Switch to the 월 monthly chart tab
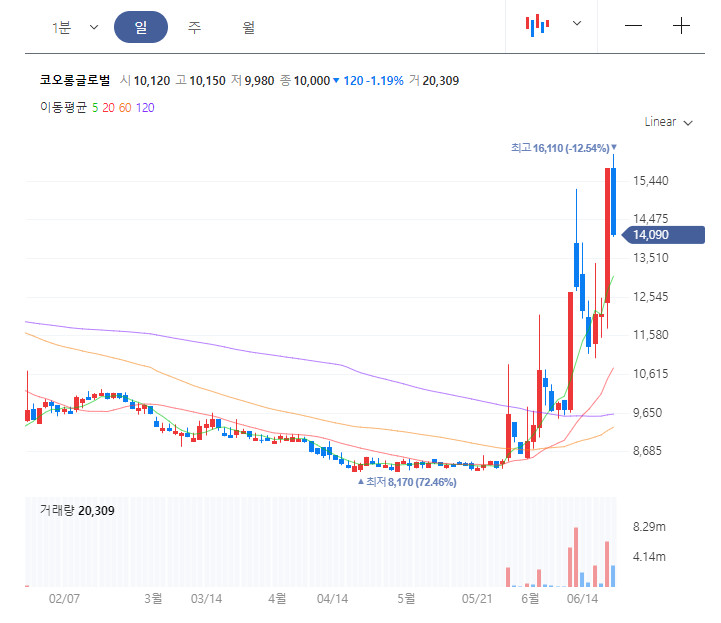The image size is (721, 623). tap(248, 28)
